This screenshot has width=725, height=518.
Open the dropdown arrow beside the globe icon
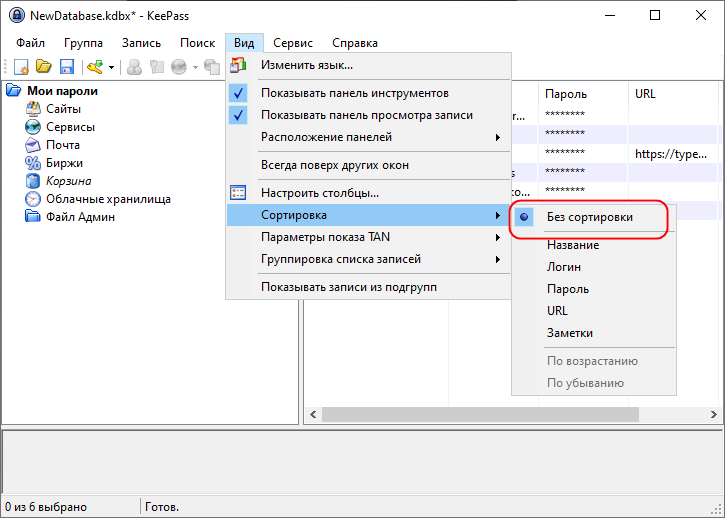tap(195, 68)
